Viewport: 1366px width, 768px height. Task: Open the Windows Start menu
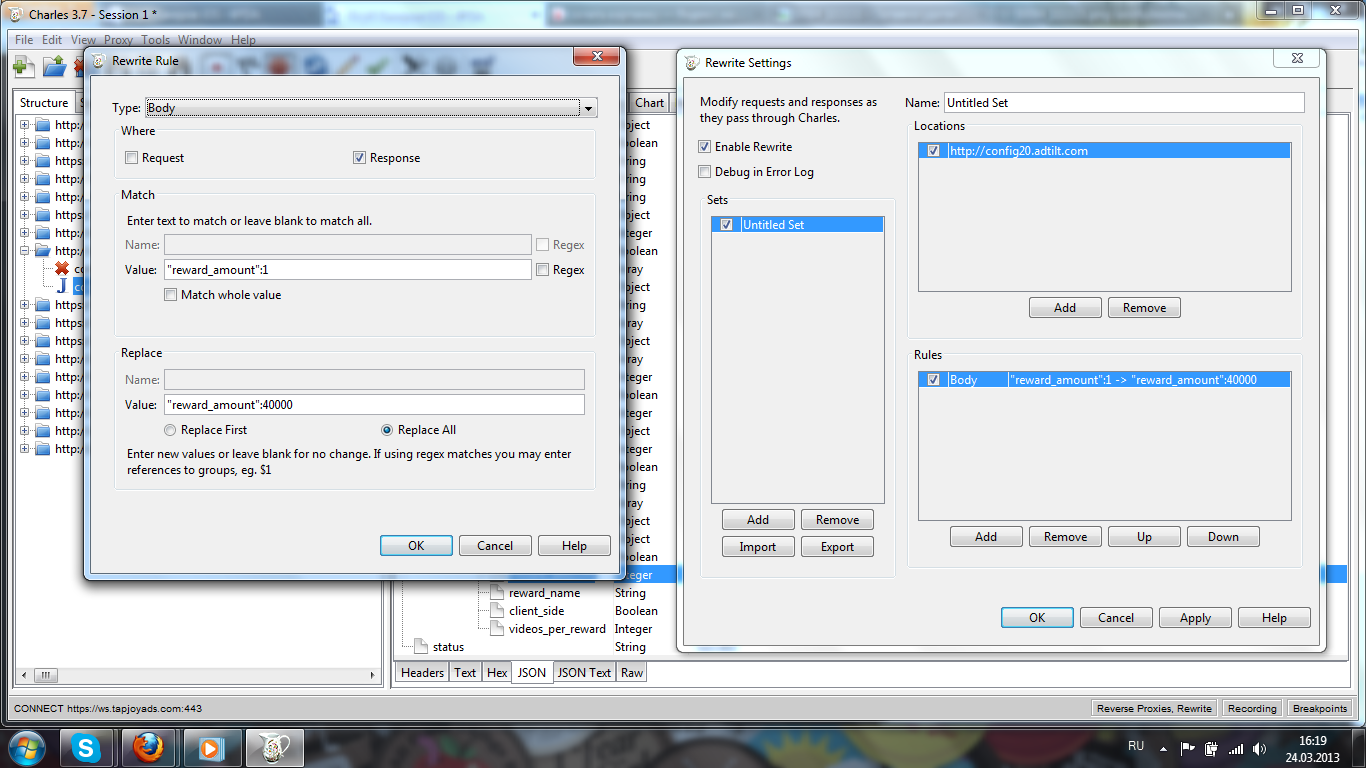27,747
